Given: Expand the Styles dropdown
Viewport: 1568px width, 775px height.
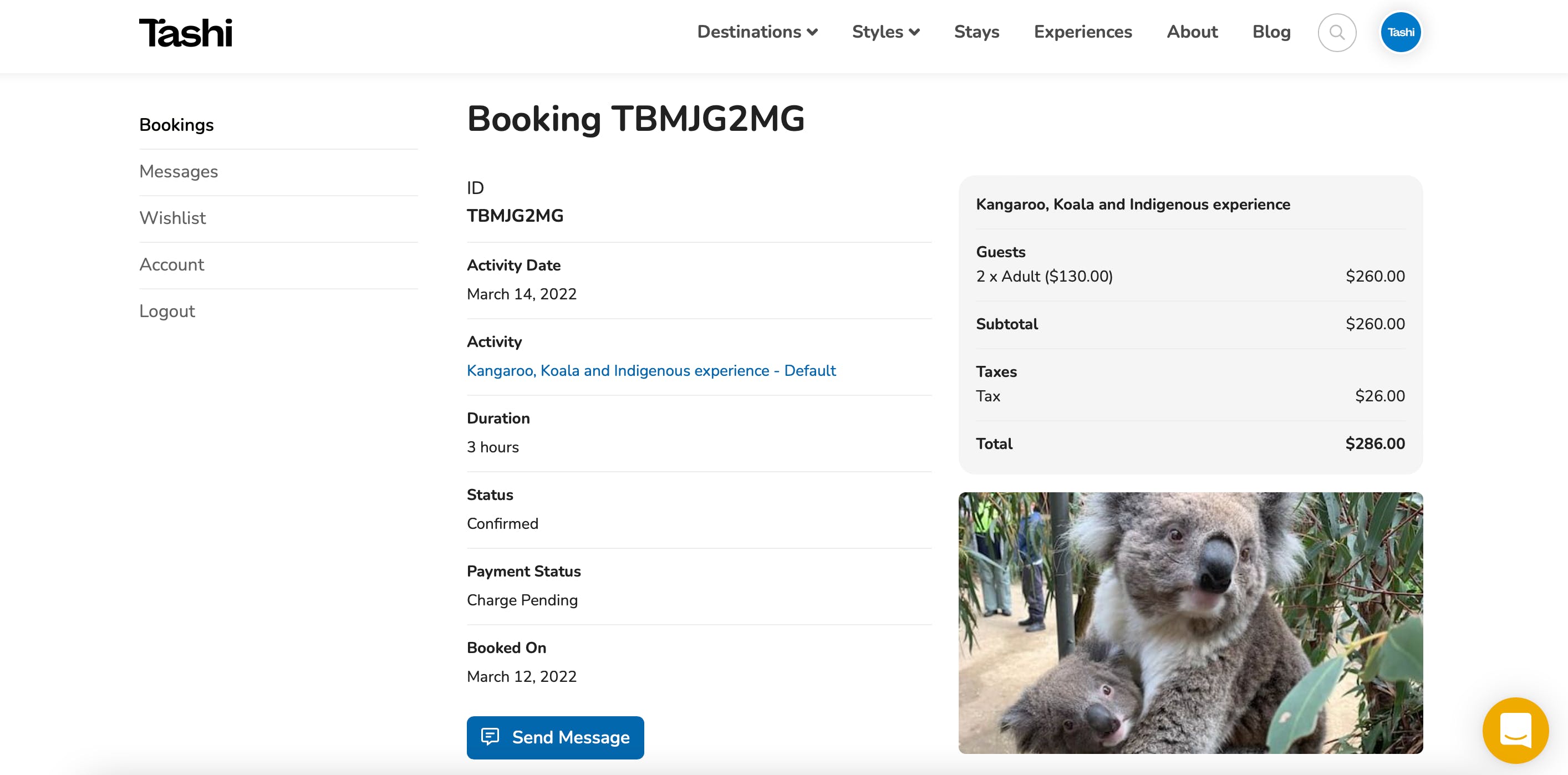Looking at the screenshot, I should (x=885, y=32).
